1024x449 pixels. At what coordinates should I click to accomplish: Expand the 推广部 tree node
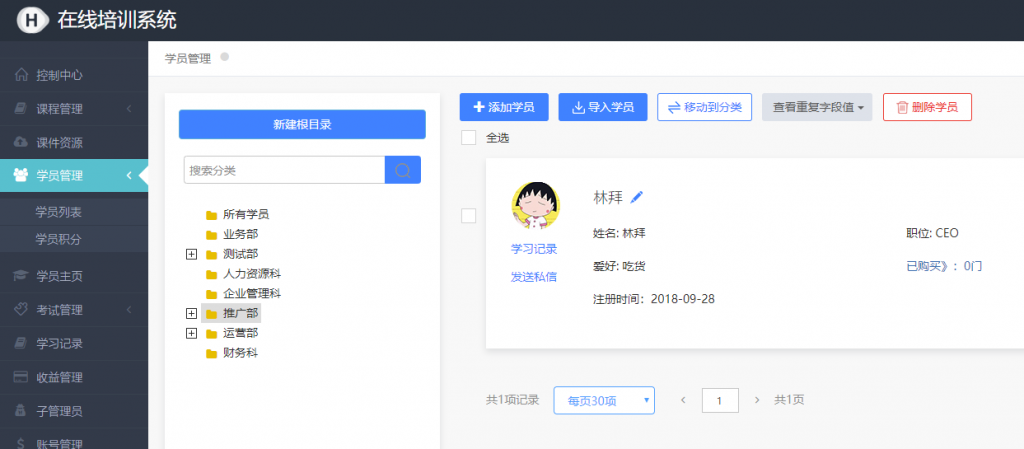point(191,314)
